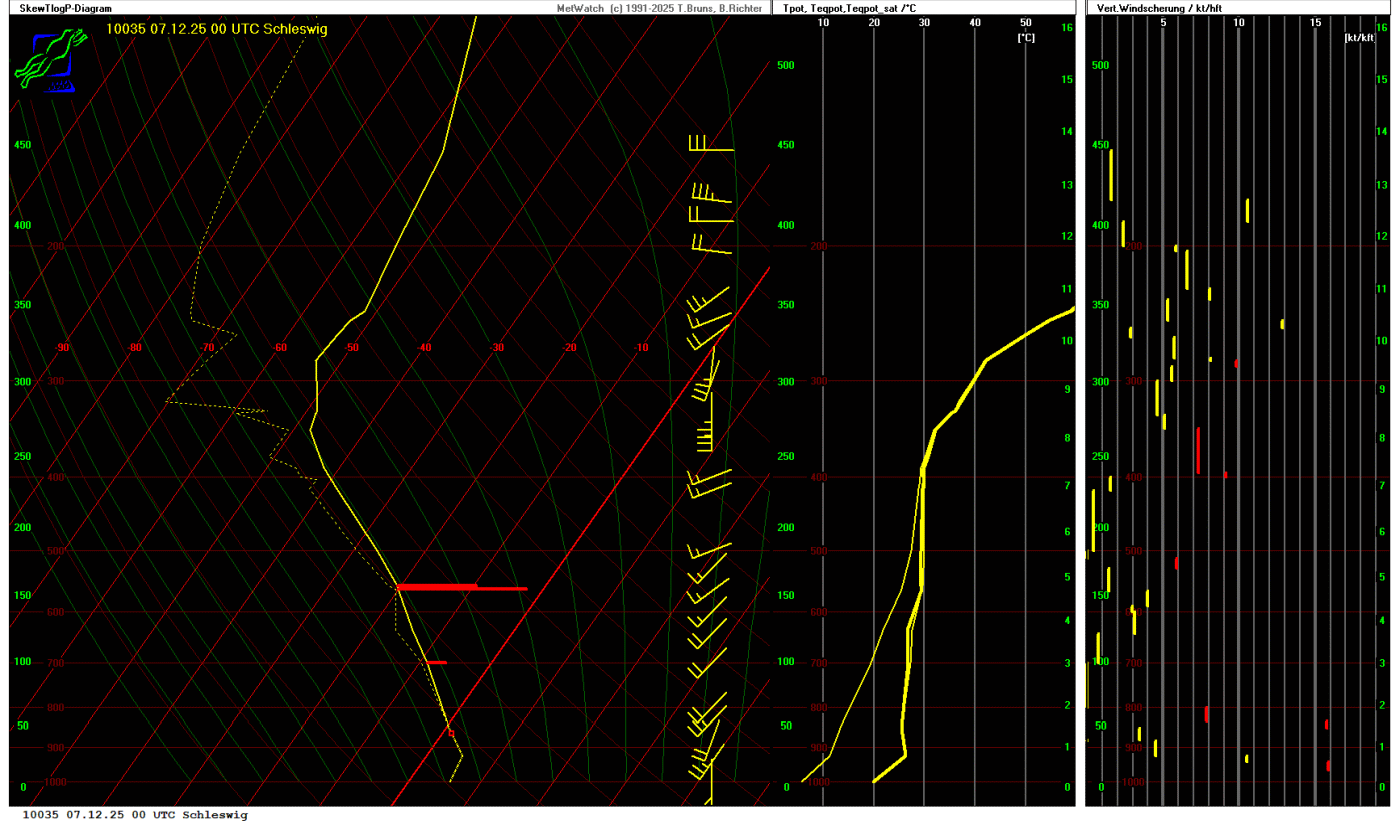Screen dimensions: 1400x825
Task: Select the yellow shear bar right of the 10 gridline near 12 km
Action: click(x=1247, y=210)
